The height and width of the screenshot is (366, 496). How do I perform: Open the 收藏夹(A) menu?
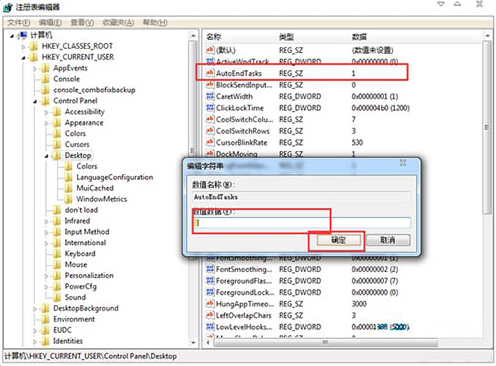coord(118,23)
